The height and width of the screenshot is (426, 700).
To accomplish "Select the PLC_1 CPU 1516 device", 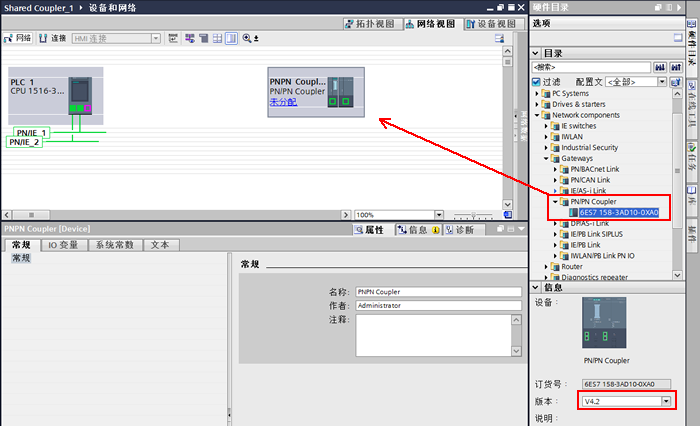I will click(56, 96).
